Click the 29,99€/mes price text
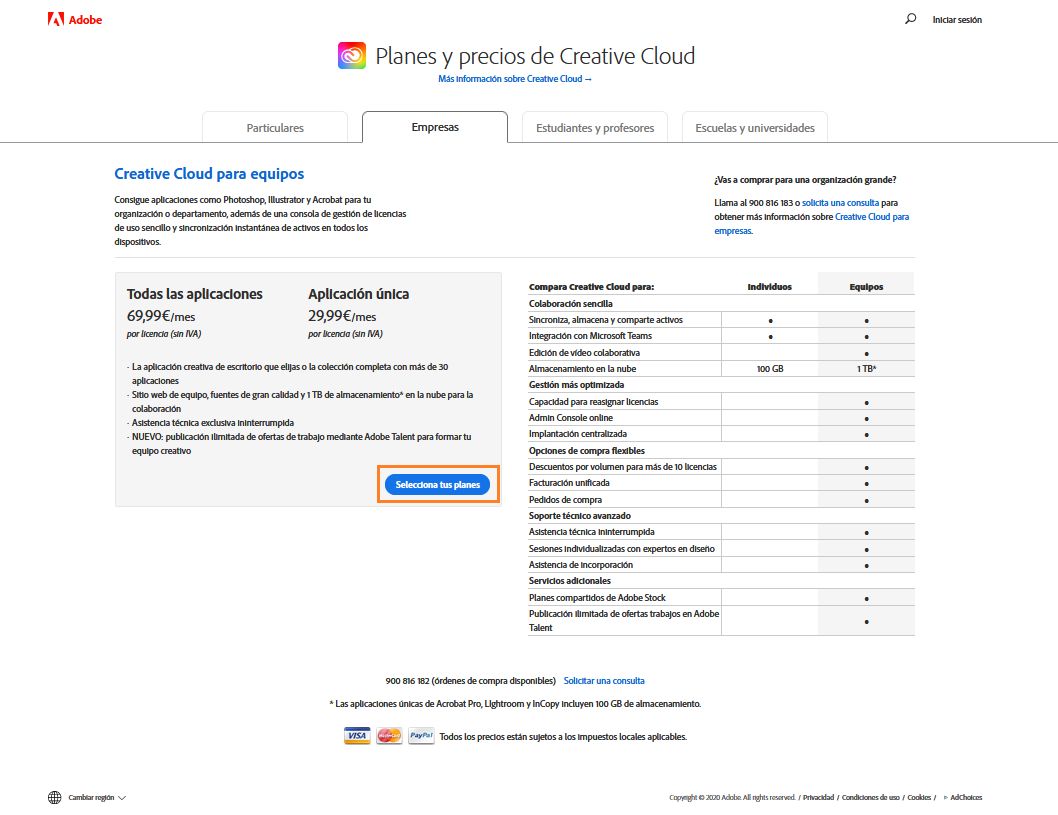The width and height of the screenshot is (1058, 815). click(x=342, y=316)
